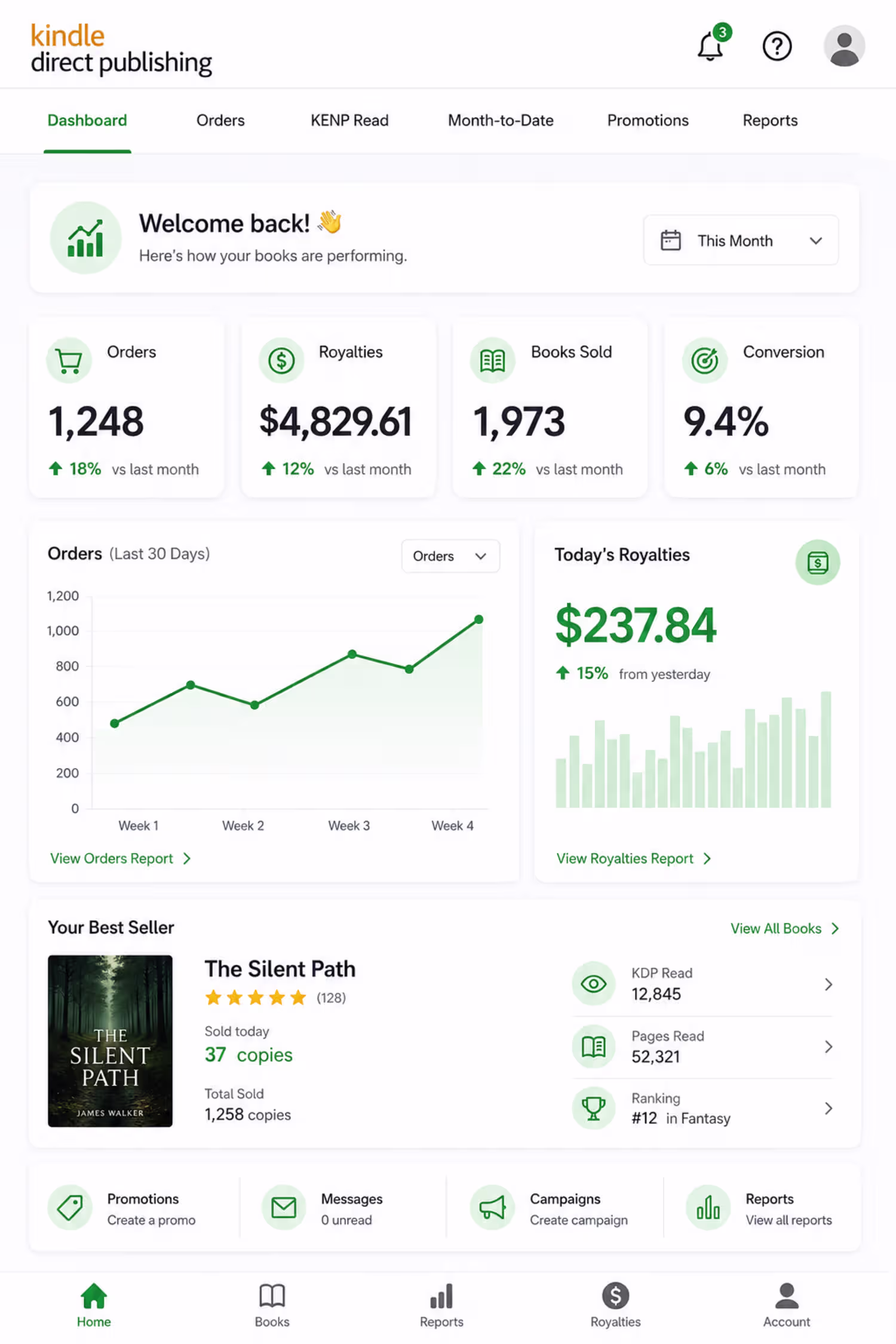896x1344 pixels.
Task: Expand the Ranking row chevron
Action: click(828, 1108)
